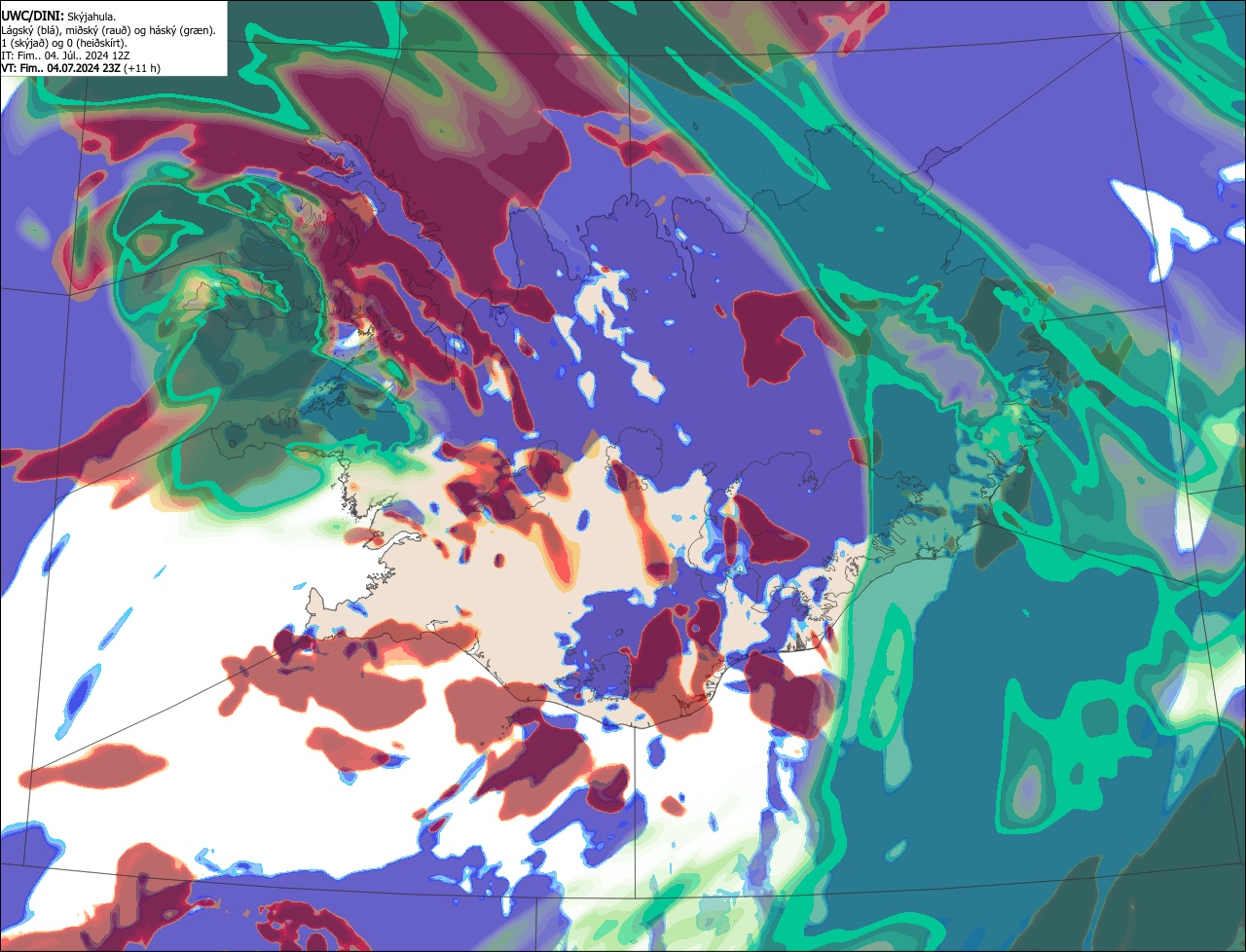Select the "IT: Fim.. 04. Júl.. 2024 12Z" line
The image size is (1246, 952).
coord(65,55)
